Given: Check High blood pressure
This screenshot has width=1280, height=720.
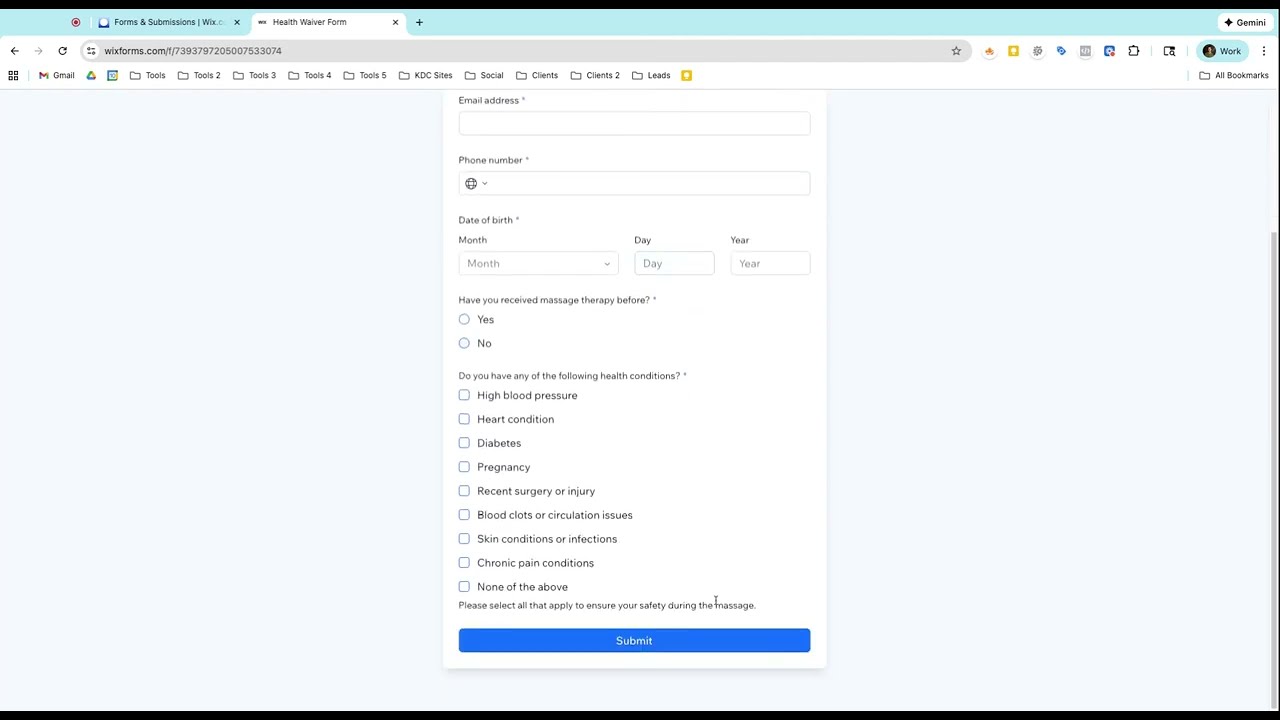Looking at the screenshot, I should 464,395.
